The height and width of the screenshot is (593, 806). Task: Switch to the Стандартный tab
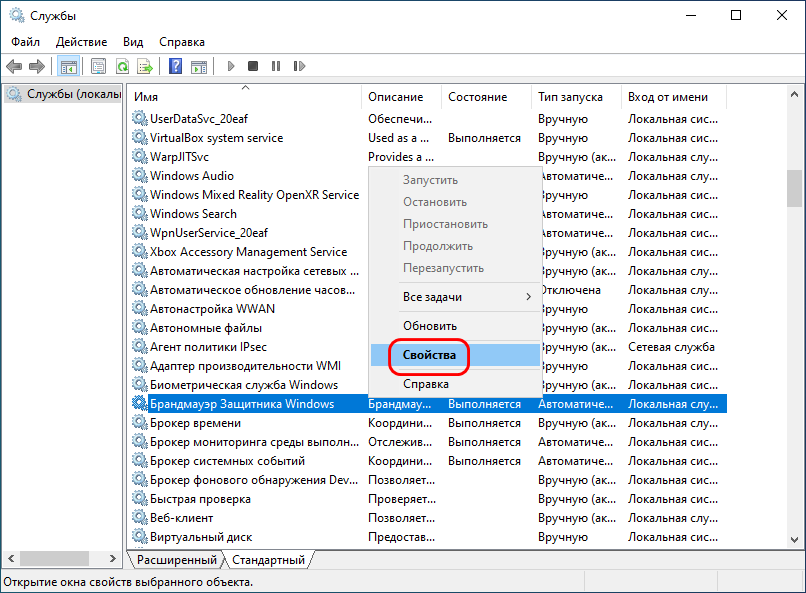point(268,560)
